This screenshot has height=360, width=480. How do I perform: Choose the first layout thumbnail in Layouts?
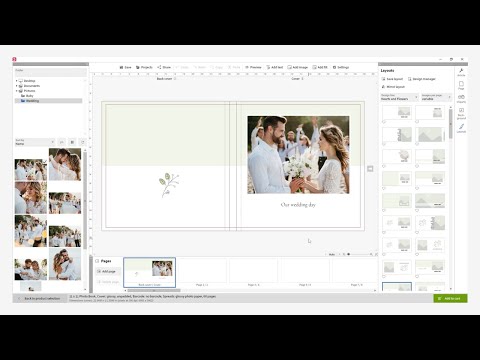tap(397, 112)
